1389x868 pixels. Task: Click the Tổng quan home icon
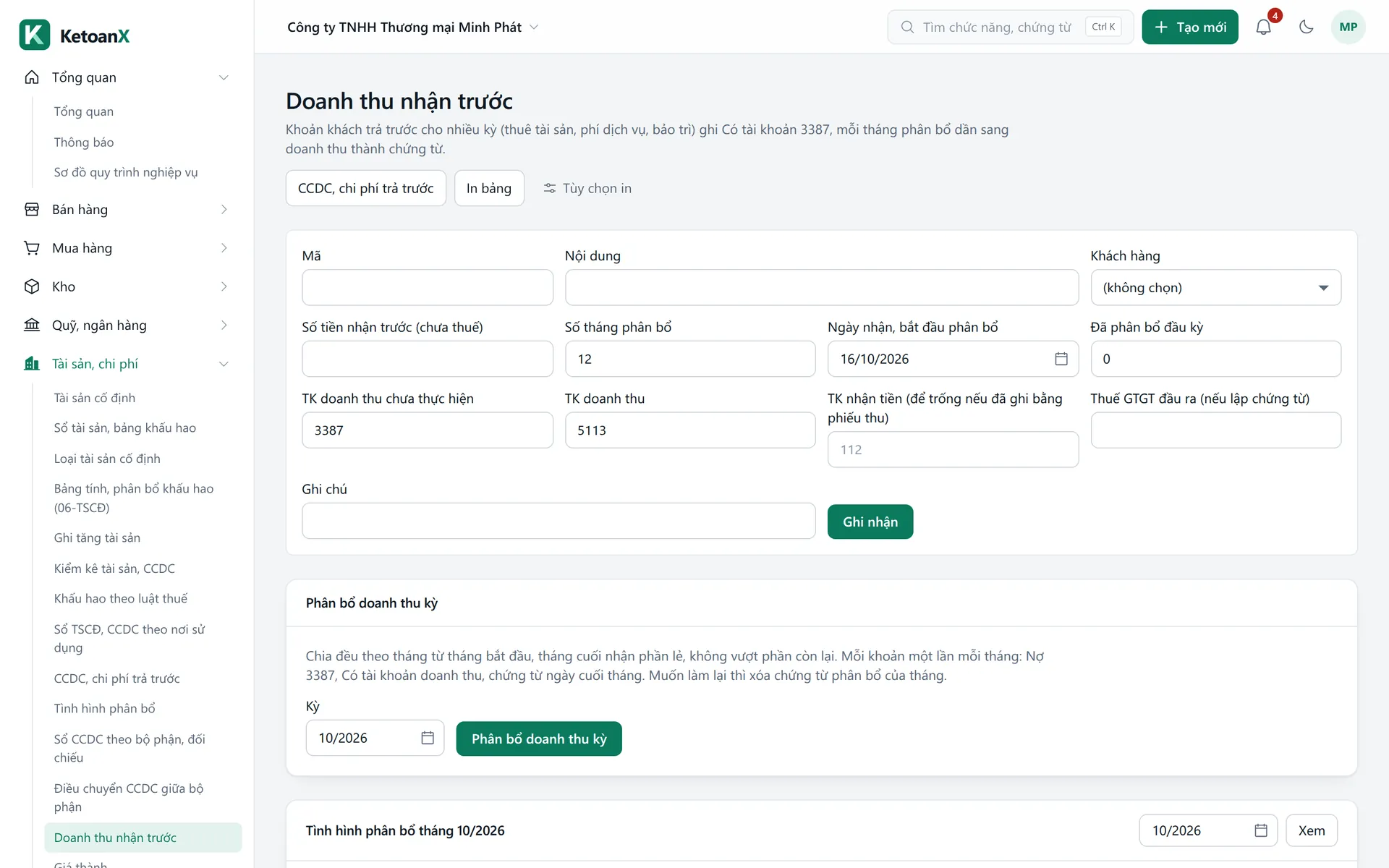point(32,77)
